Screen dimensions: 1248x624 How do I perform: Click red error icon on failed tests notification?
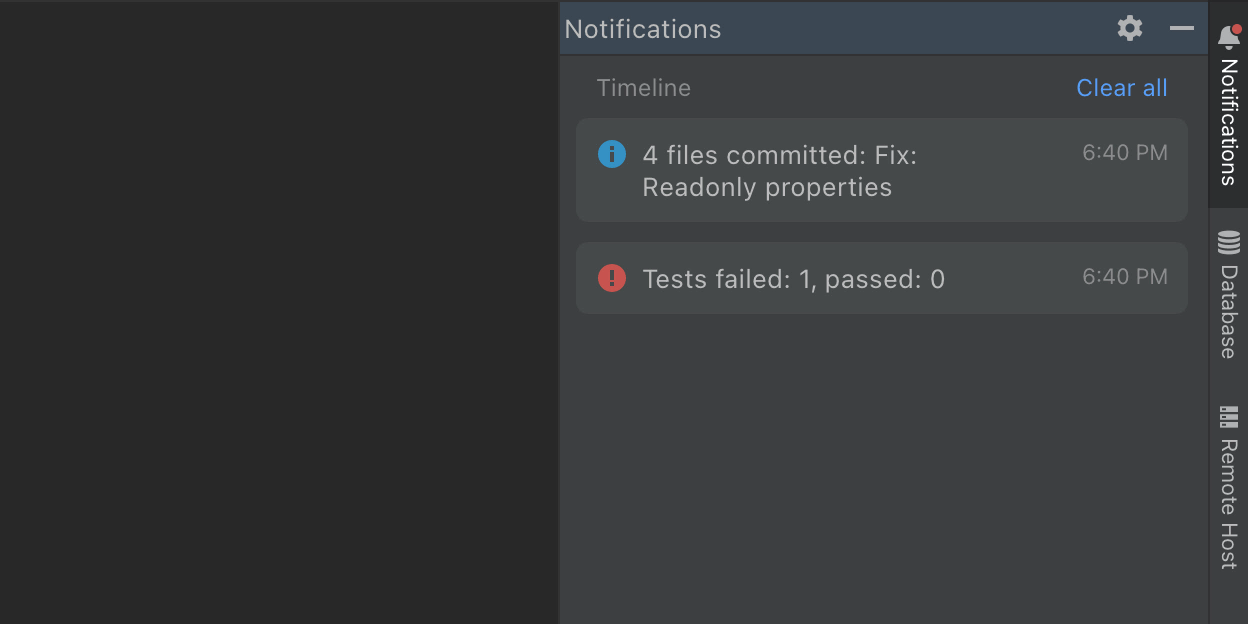pyautogui.click(x=611, y=278)
